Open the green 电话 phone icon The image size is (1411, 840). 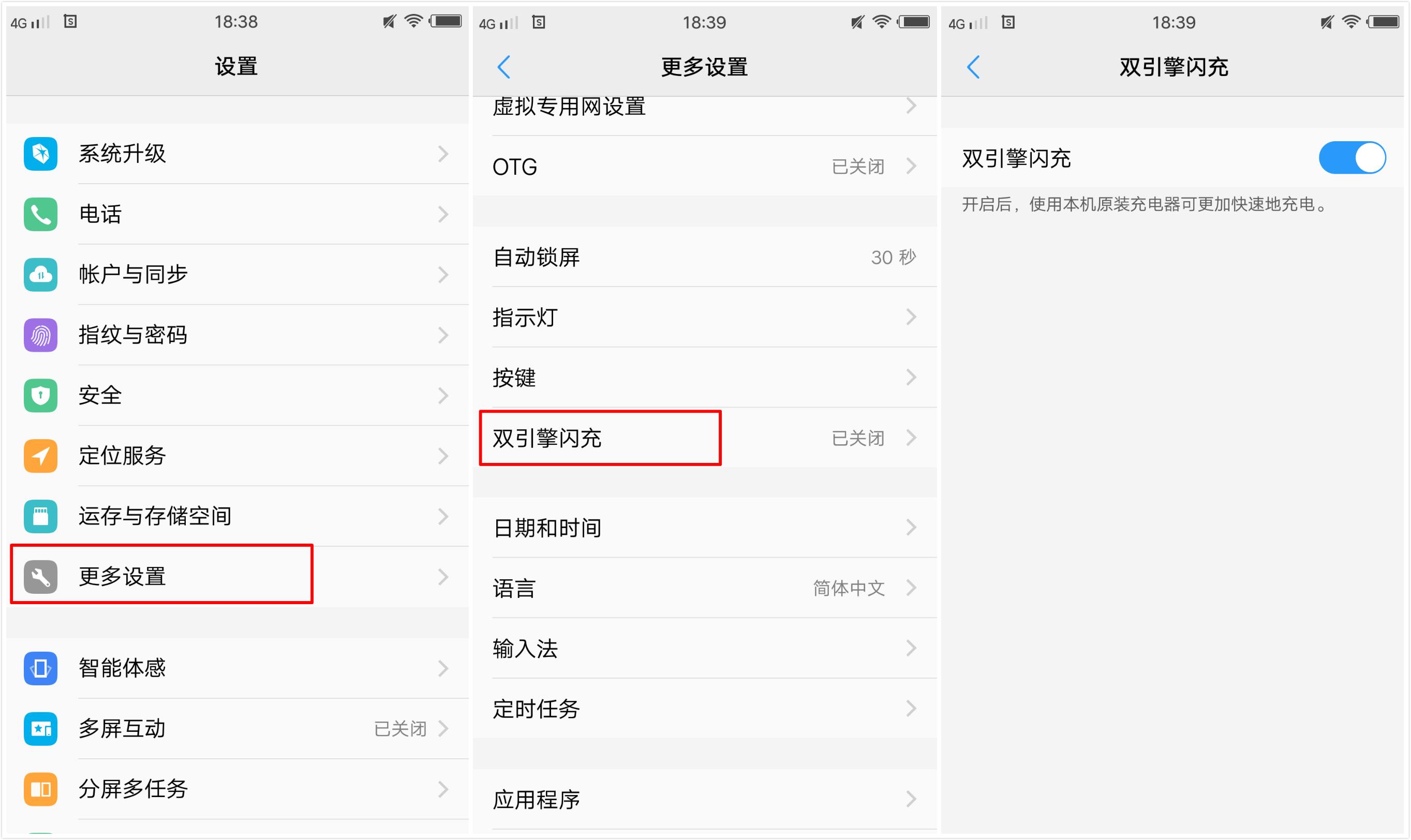(40, 214)
